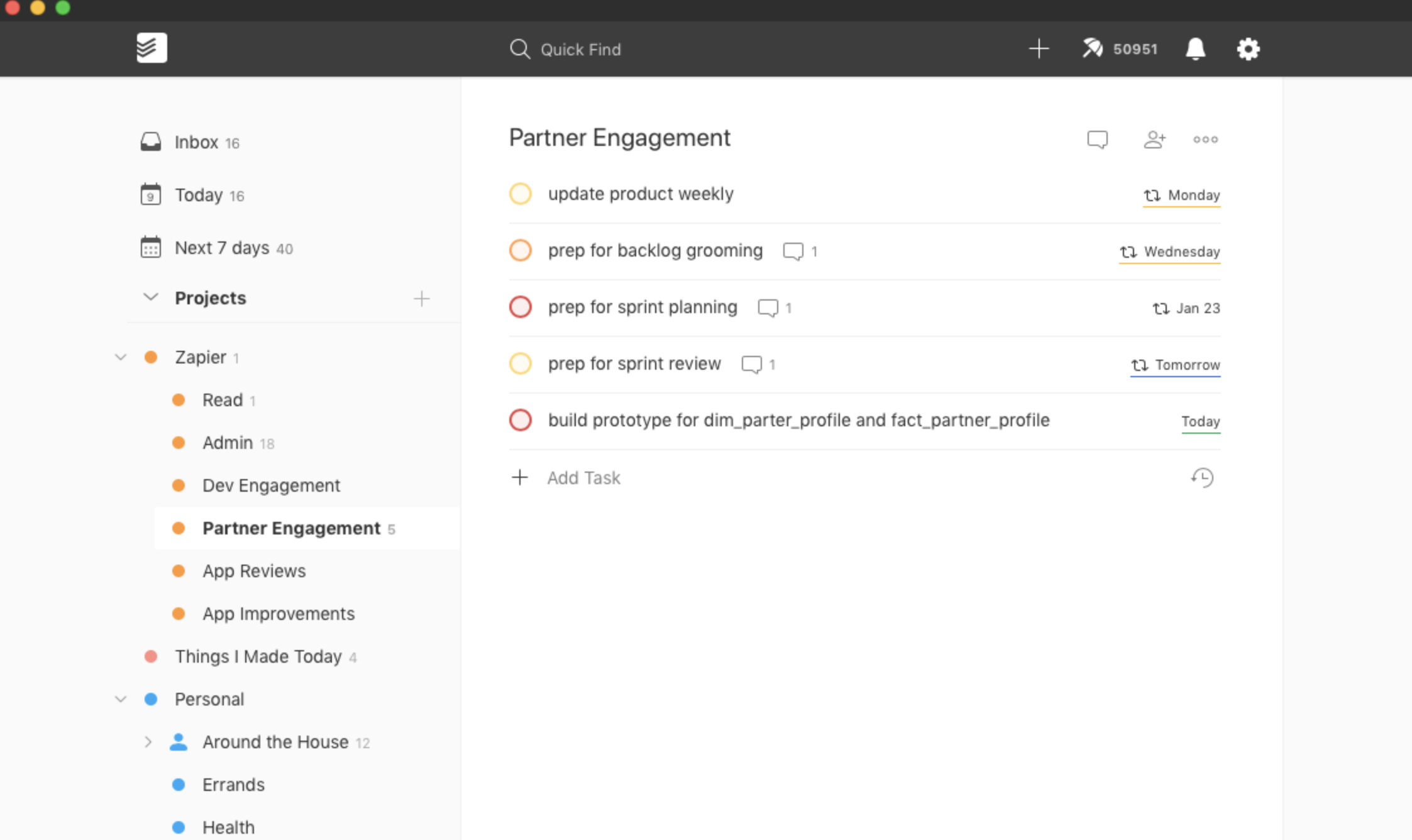Image resolution: width=1412 pixels, height=840 pixels.
Task: Show completed tasks history icon
Action: point(1202,478)
